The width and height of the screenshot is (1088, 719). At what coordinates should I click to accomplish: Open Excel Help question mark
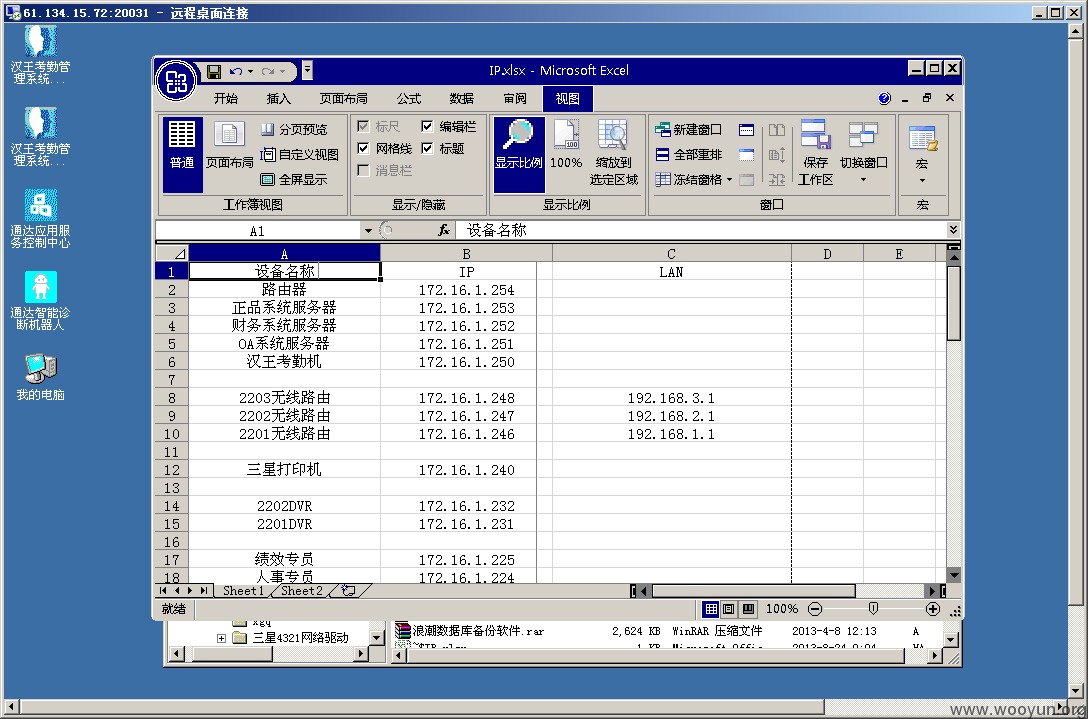[884, 99]
